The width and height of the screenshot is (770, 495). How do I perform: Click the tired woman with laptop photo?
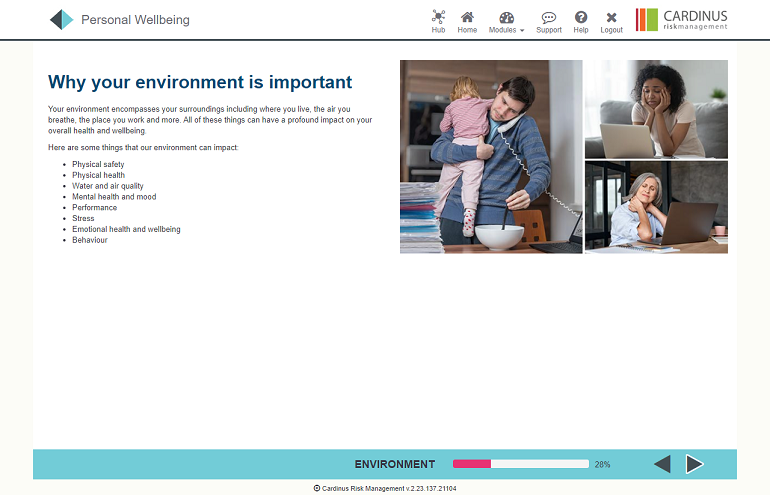656,109
